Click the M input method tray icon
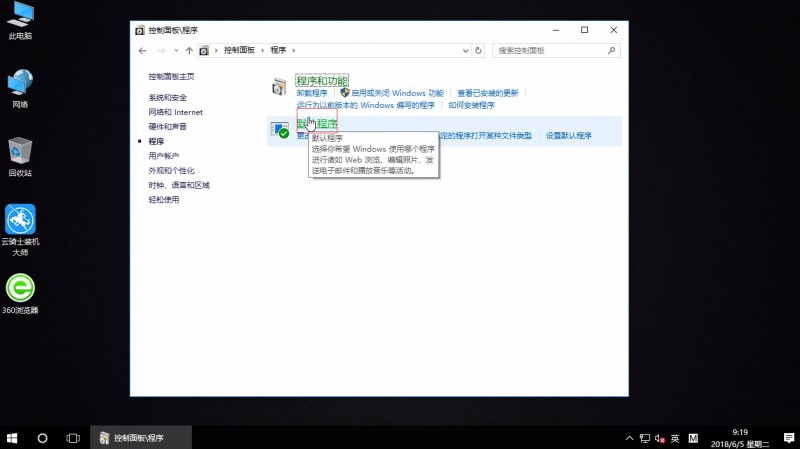The height and width of the screenshot is (449, 800). tap(693, 438)
